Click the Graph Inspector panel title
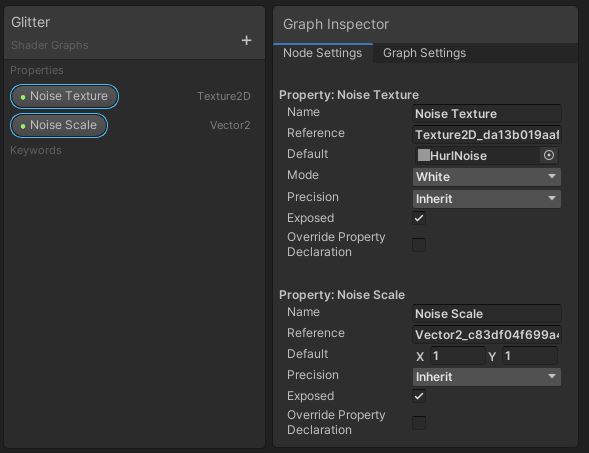The height and width of the screenshot is (453, 589). click(x=336, y=24)
